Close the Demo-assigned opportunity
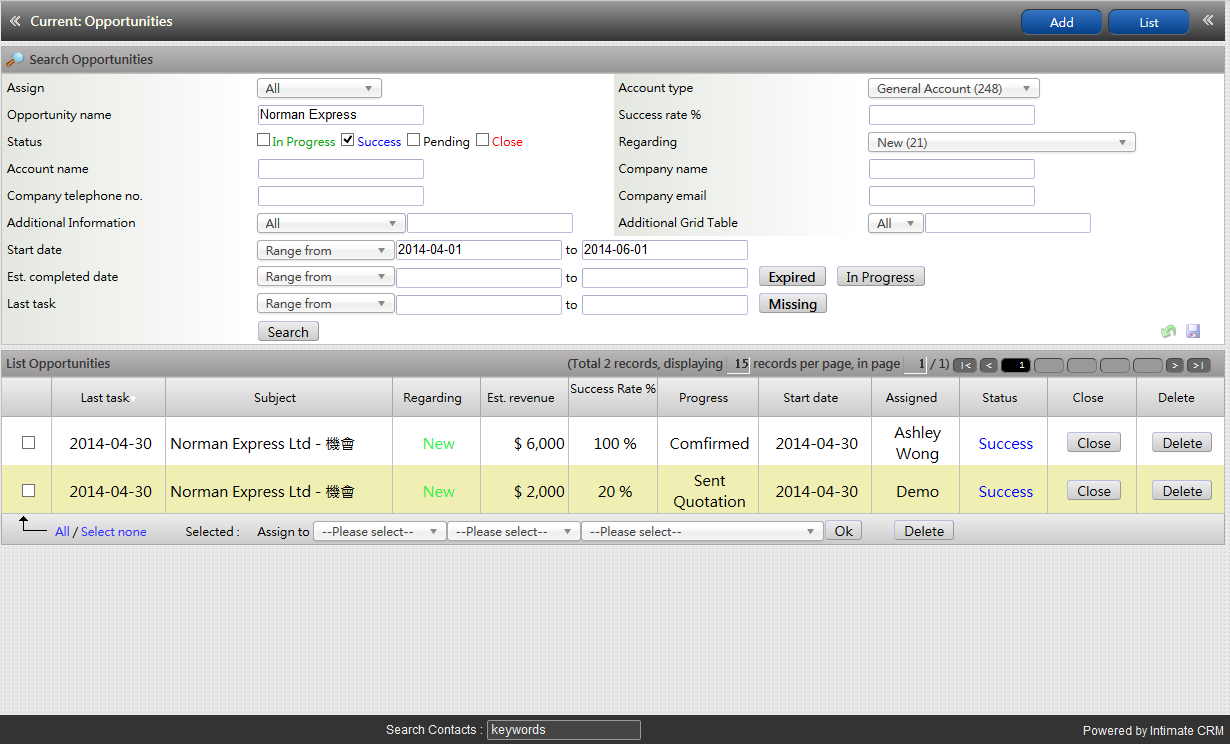The image size is (1230, 744). 1094,491
